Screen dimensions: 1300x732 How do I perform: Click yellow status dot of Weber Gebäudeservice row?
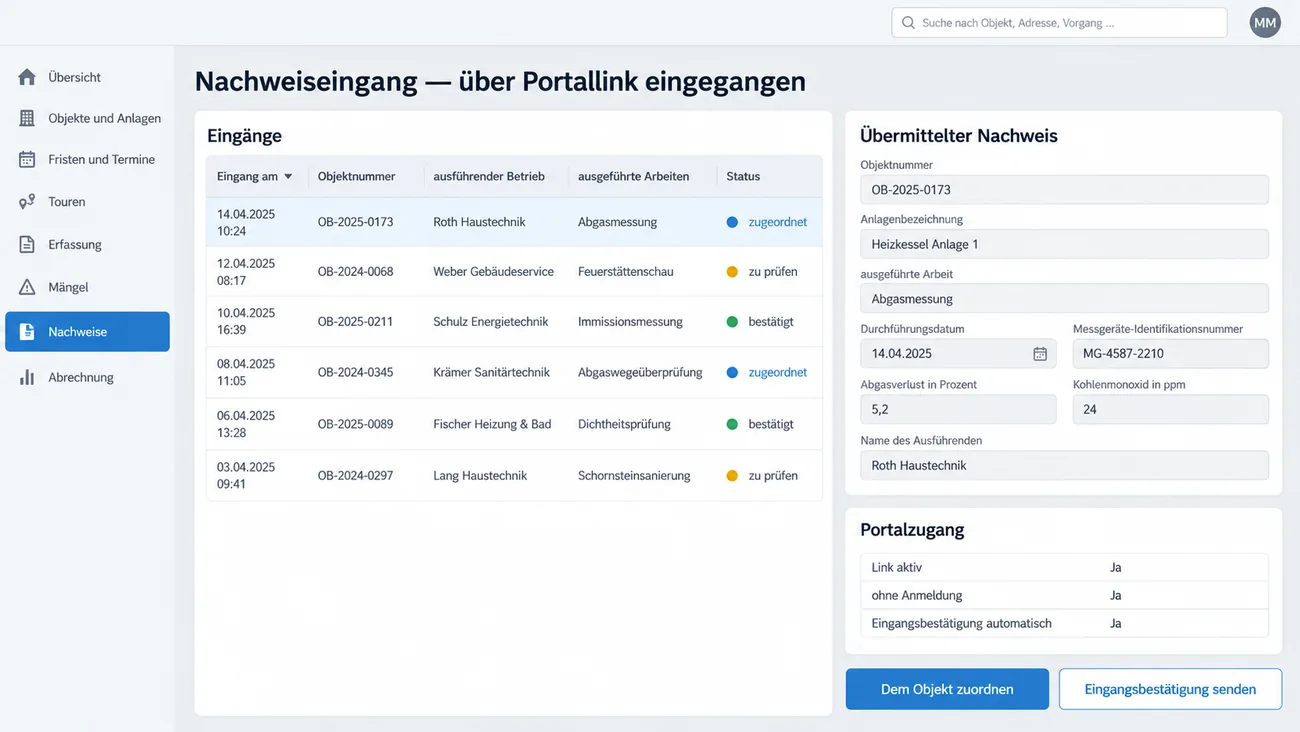(732, 272)
